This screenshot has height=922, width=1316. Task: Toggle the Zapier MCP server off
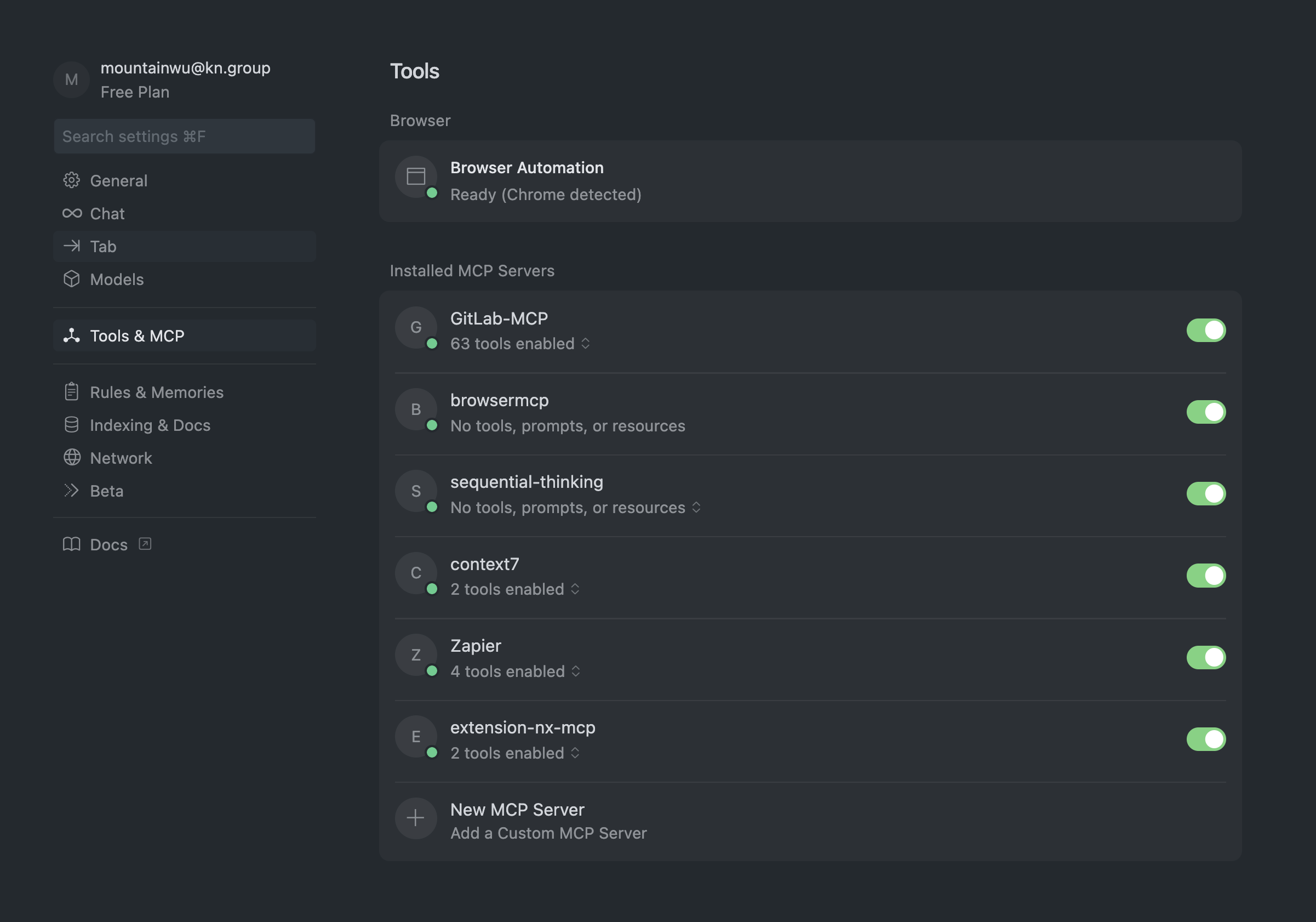pyautogui.click(x=1205, y=657)
